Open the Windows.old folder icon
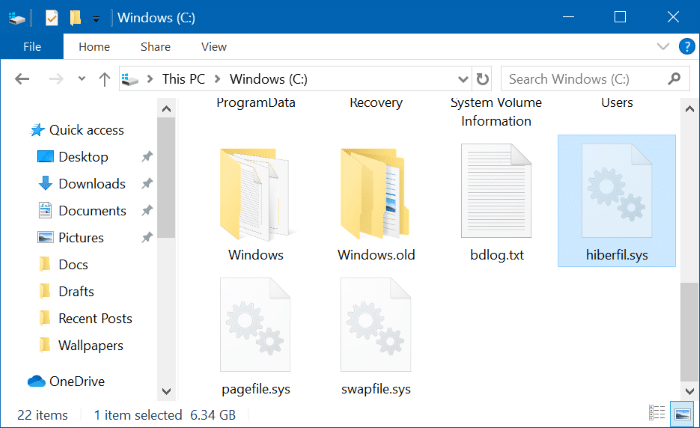The height and width of the screenshot is (428, 700). coord(375,195)
